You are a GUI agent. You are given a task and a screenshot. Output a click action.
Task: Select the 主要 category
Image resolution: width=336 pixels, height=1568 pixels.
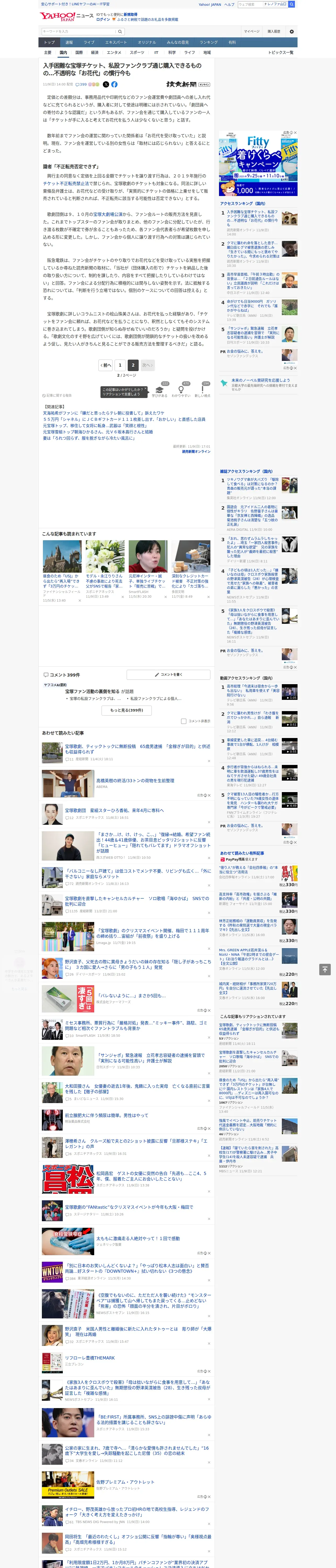pos(48,52)
